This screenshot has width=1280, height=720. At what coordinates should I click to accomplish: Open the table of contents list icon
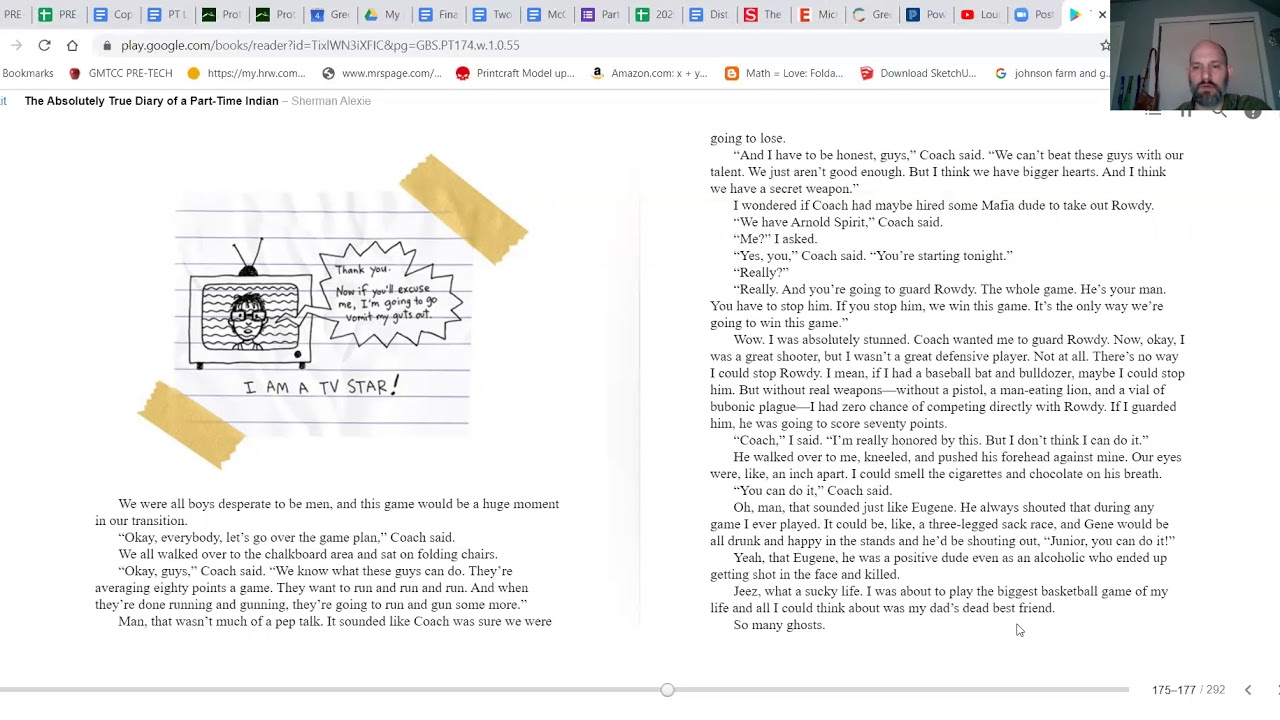pos(1153,112)
